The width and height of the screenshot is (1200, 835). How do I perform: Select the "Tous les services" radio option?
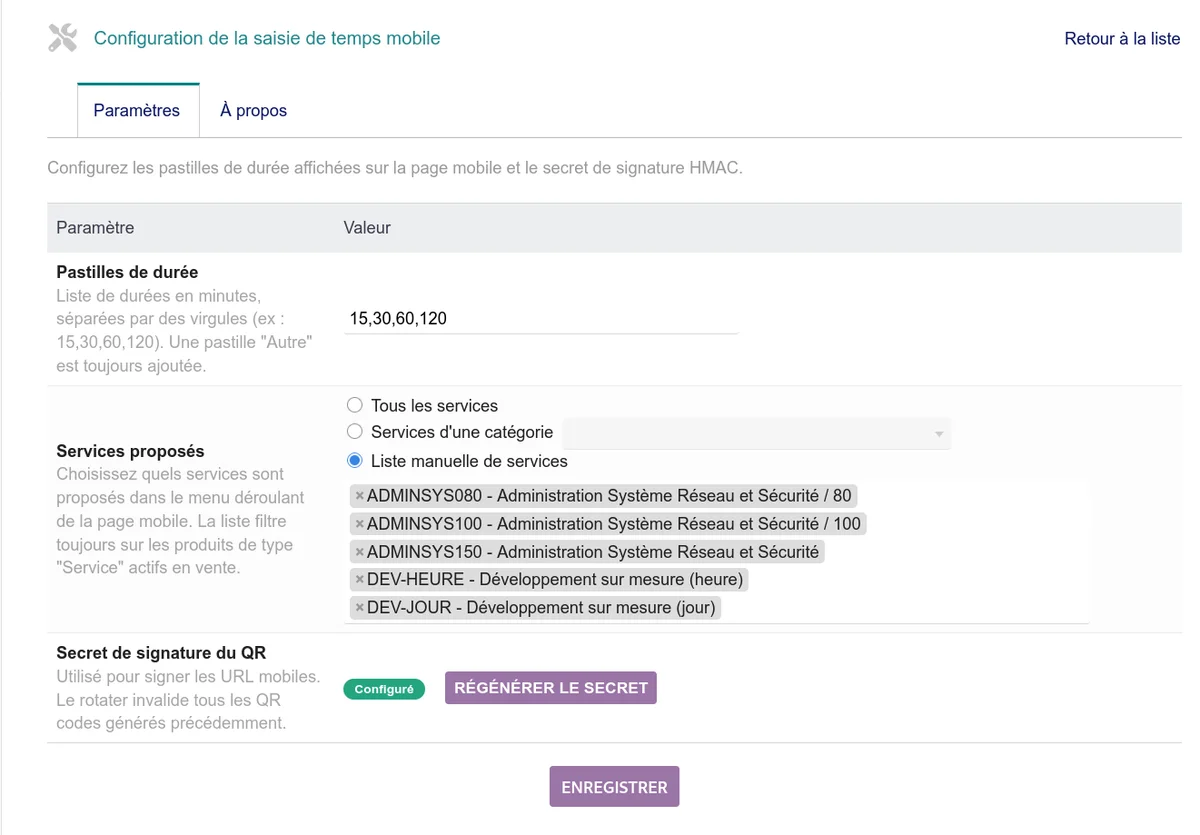point(354,405)
